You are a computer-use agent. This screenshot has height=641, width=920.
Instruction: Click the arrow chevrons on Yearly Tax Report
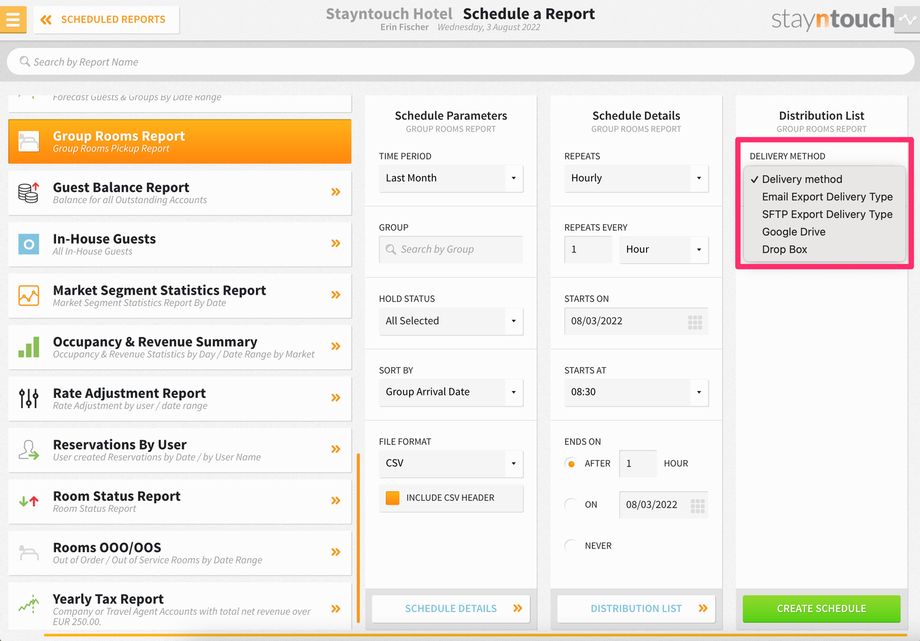coord(336,609)
